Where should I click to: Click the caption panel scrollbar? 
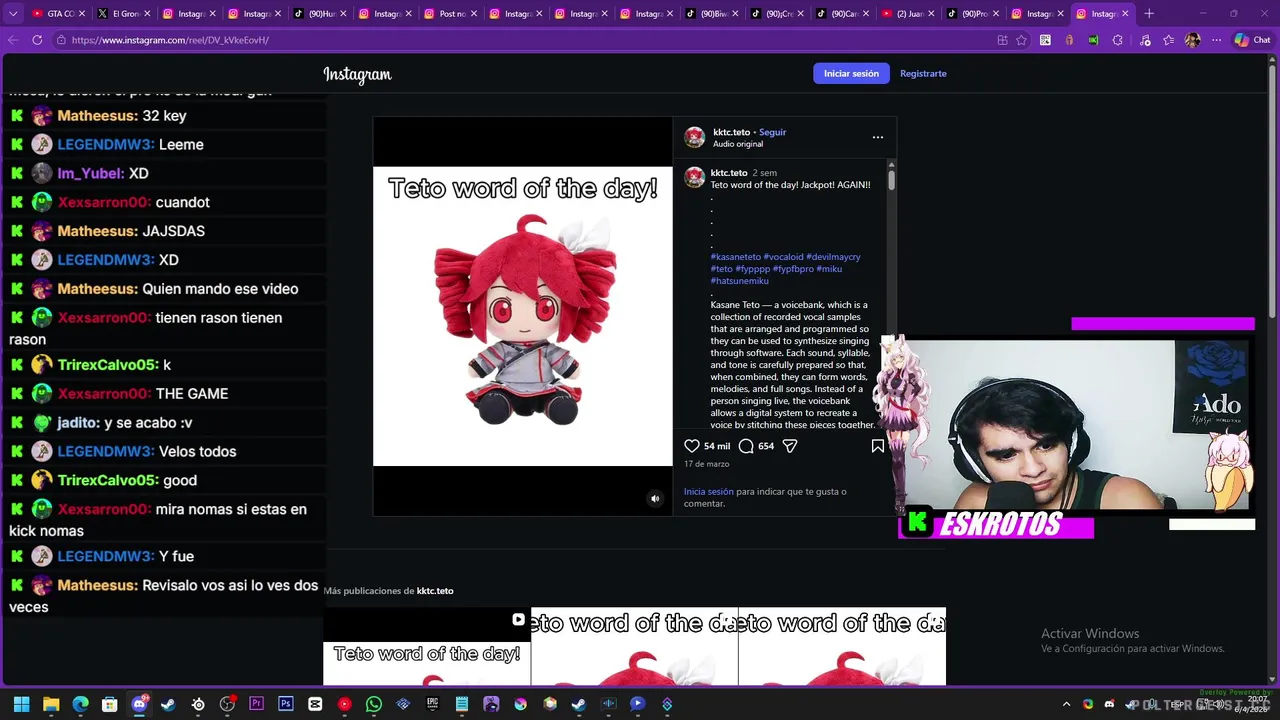tap(891, 179)
